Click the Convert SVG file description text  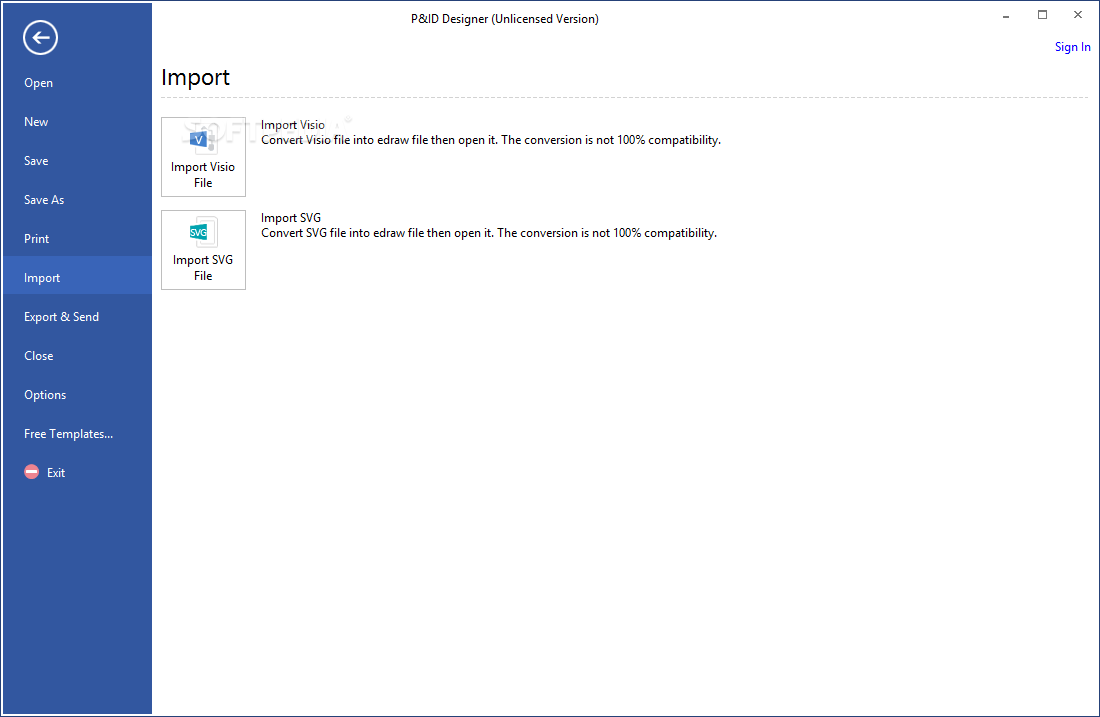pos(489,233)
